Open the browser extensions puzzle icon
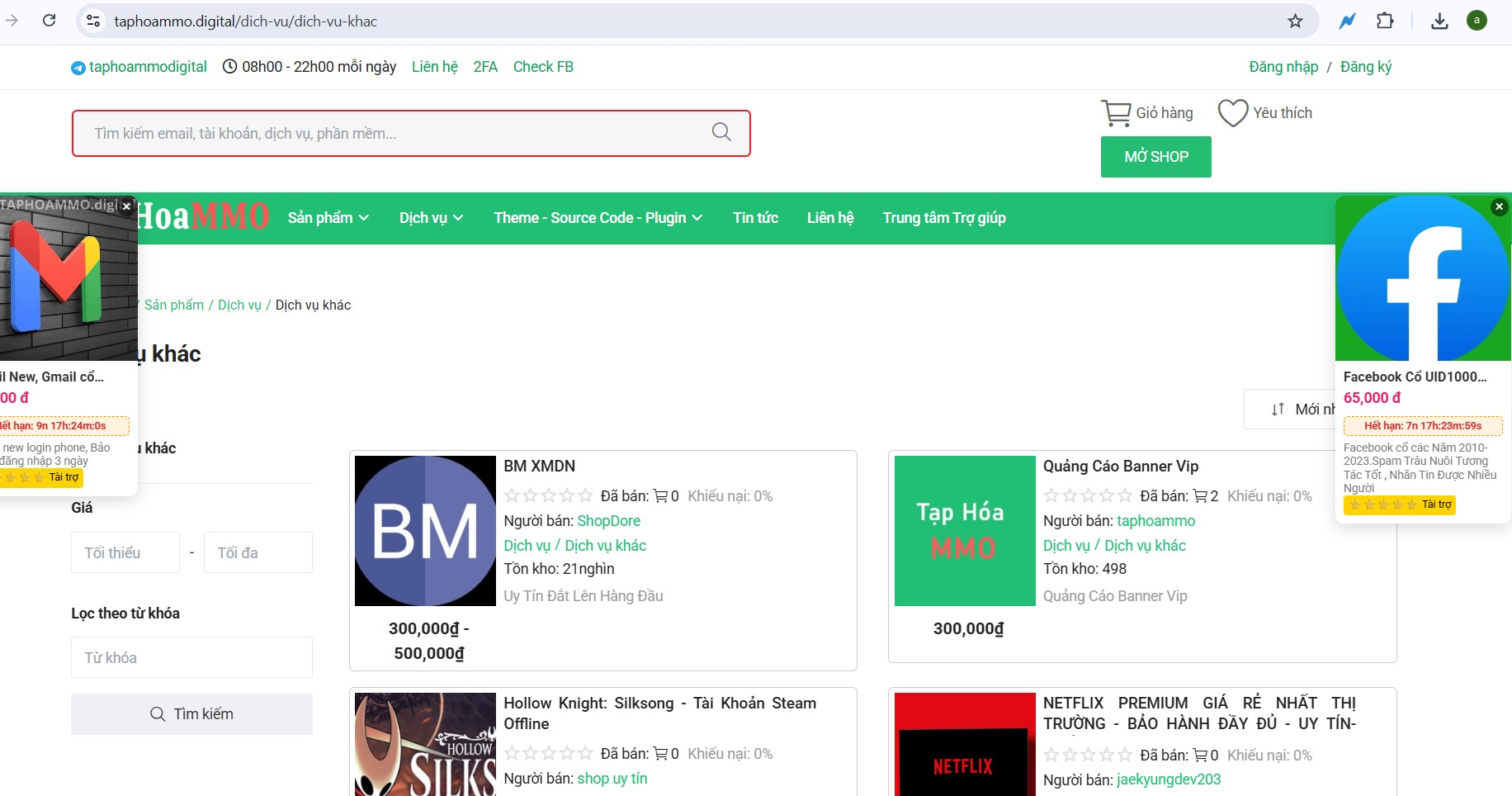This screenshot has width=1512, height=796. [1386, 21]
